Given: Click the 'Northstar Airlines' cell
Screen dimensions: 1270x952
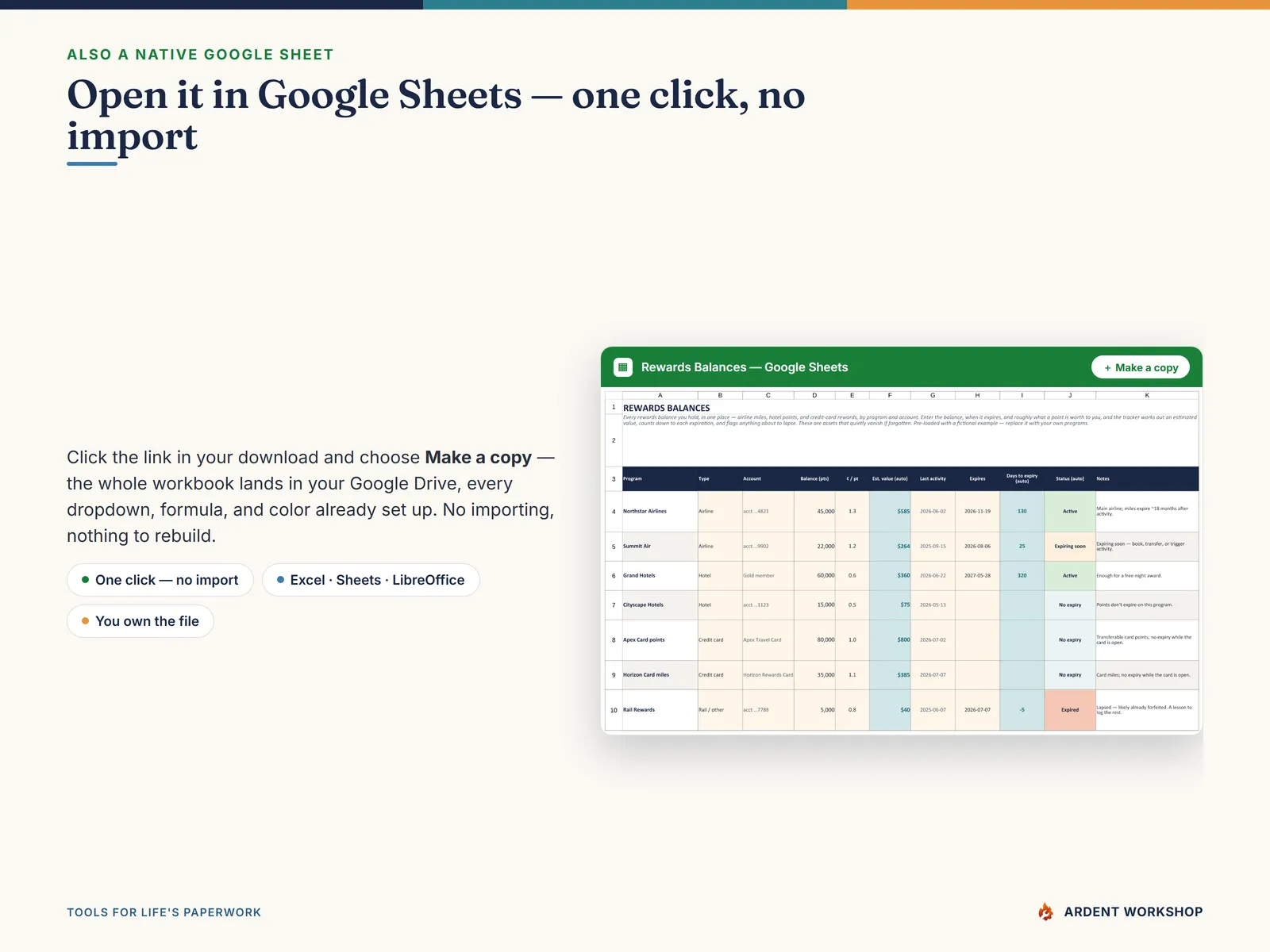Looking at the screenshot, I should (x=660, y=512).
